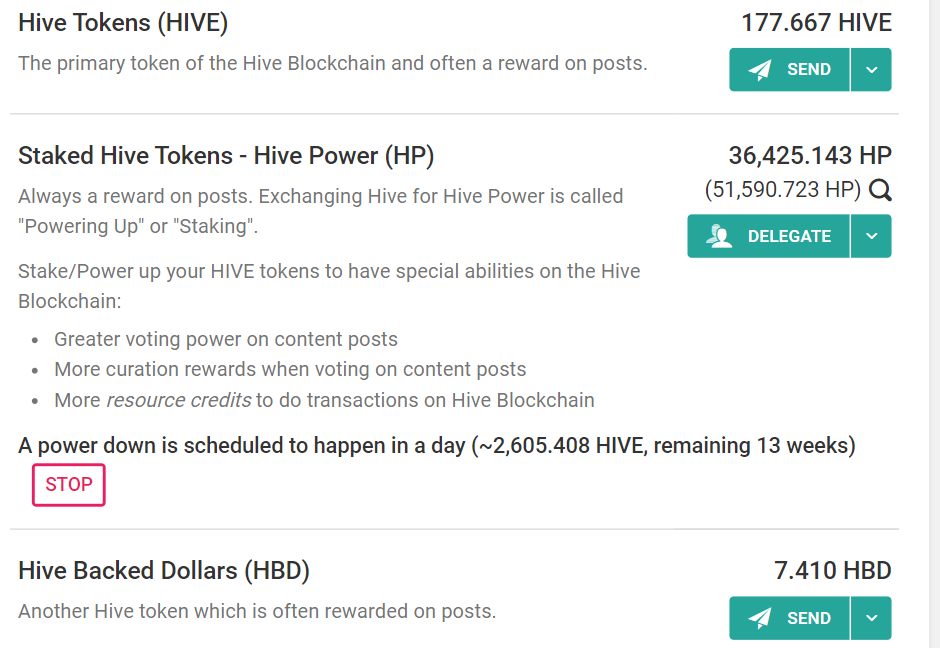
Task: Click the delegate person icon
Action: tap(719, 236)
